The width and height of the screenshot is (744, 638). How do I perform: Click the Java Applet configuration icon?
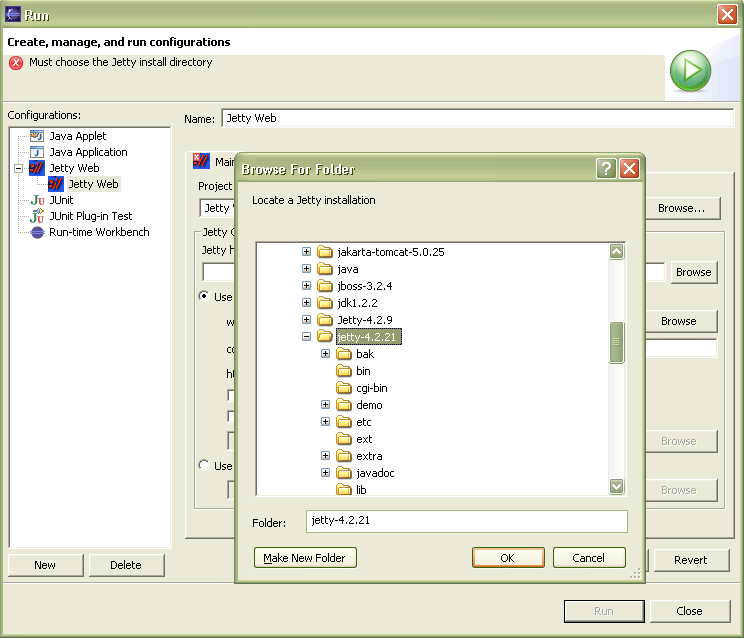[37, 136]
